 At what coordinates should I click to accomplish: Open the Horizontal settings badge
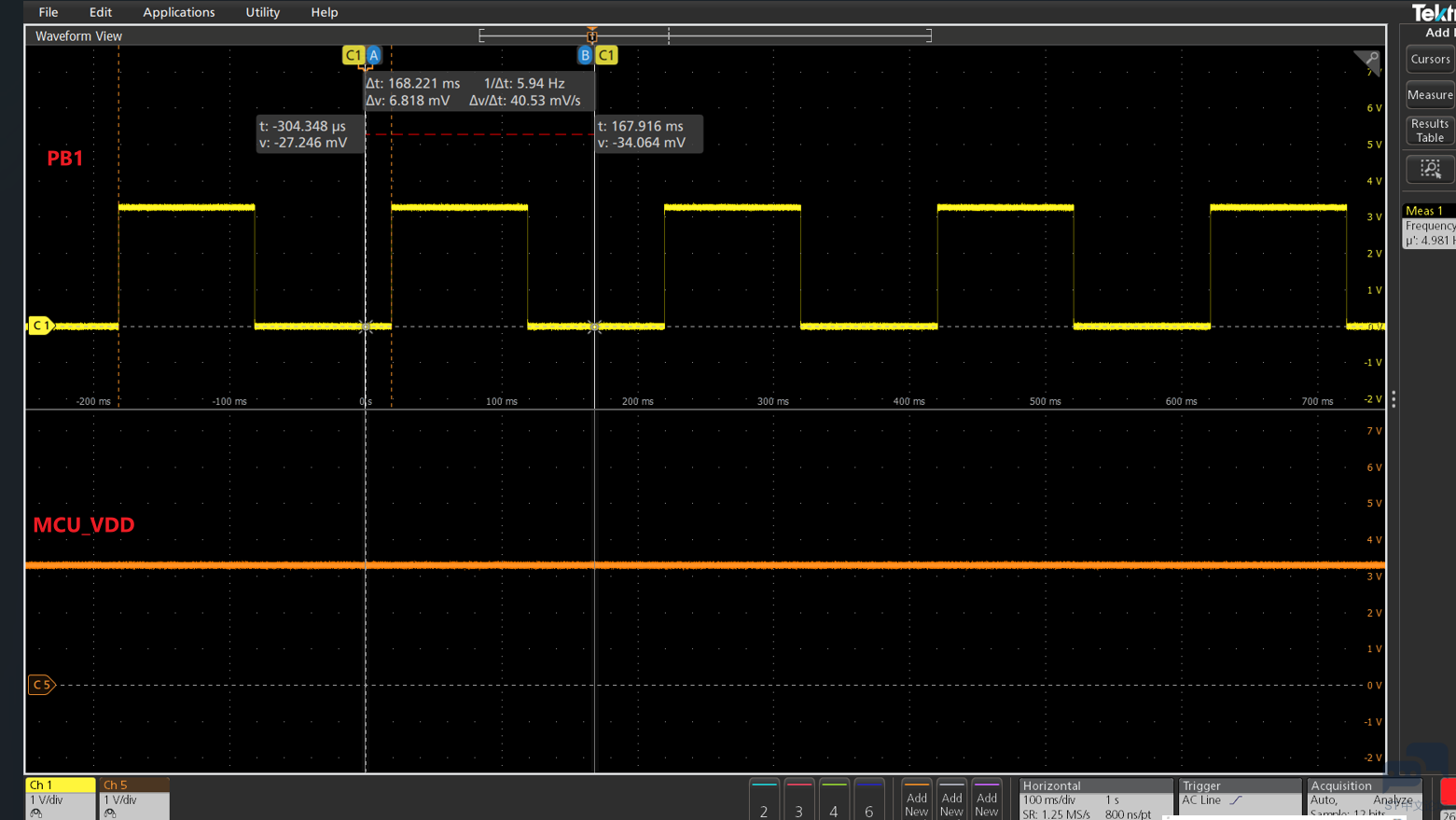coord(1096,799)
